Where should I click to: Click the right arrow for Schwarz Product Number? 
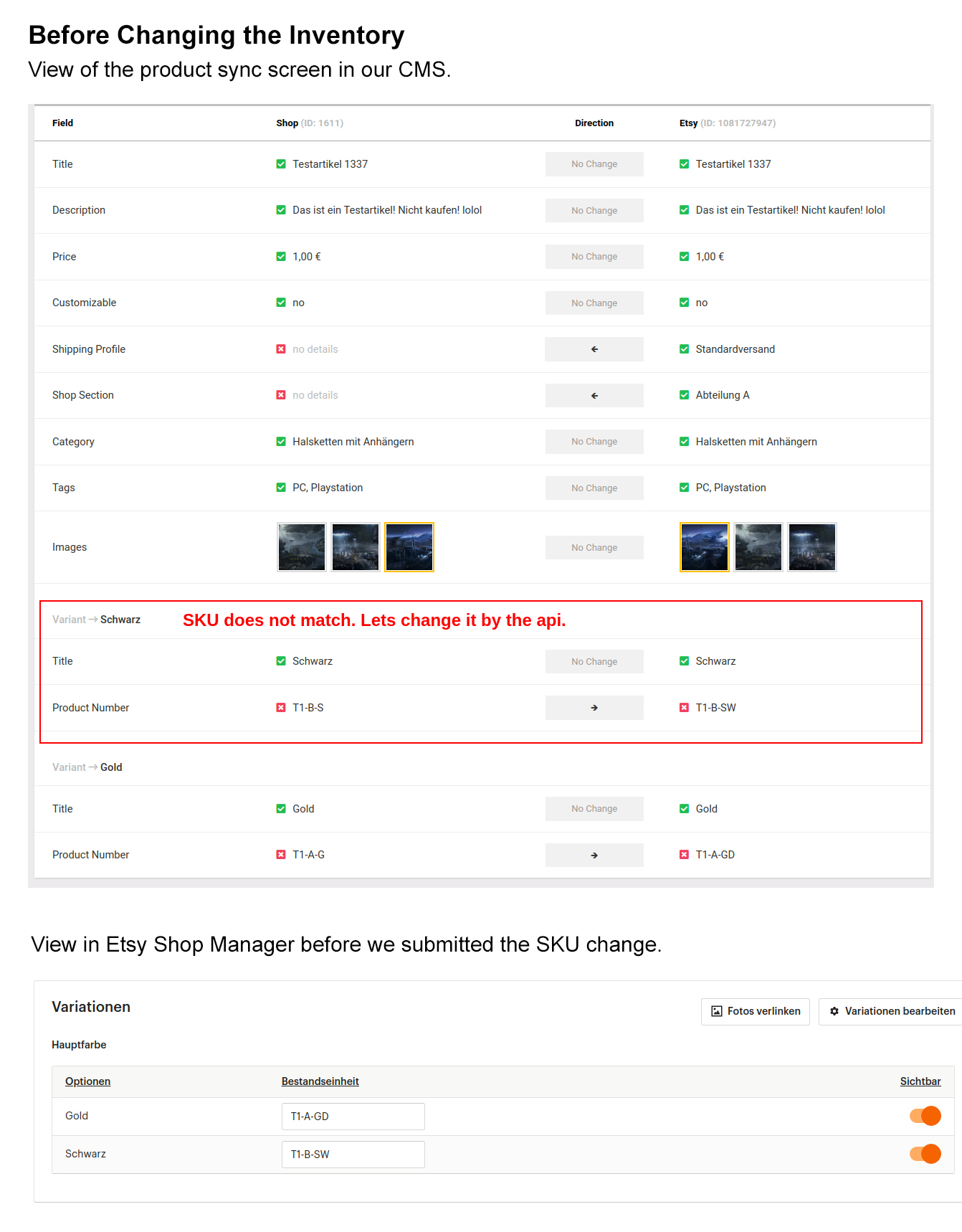(594, 708)
